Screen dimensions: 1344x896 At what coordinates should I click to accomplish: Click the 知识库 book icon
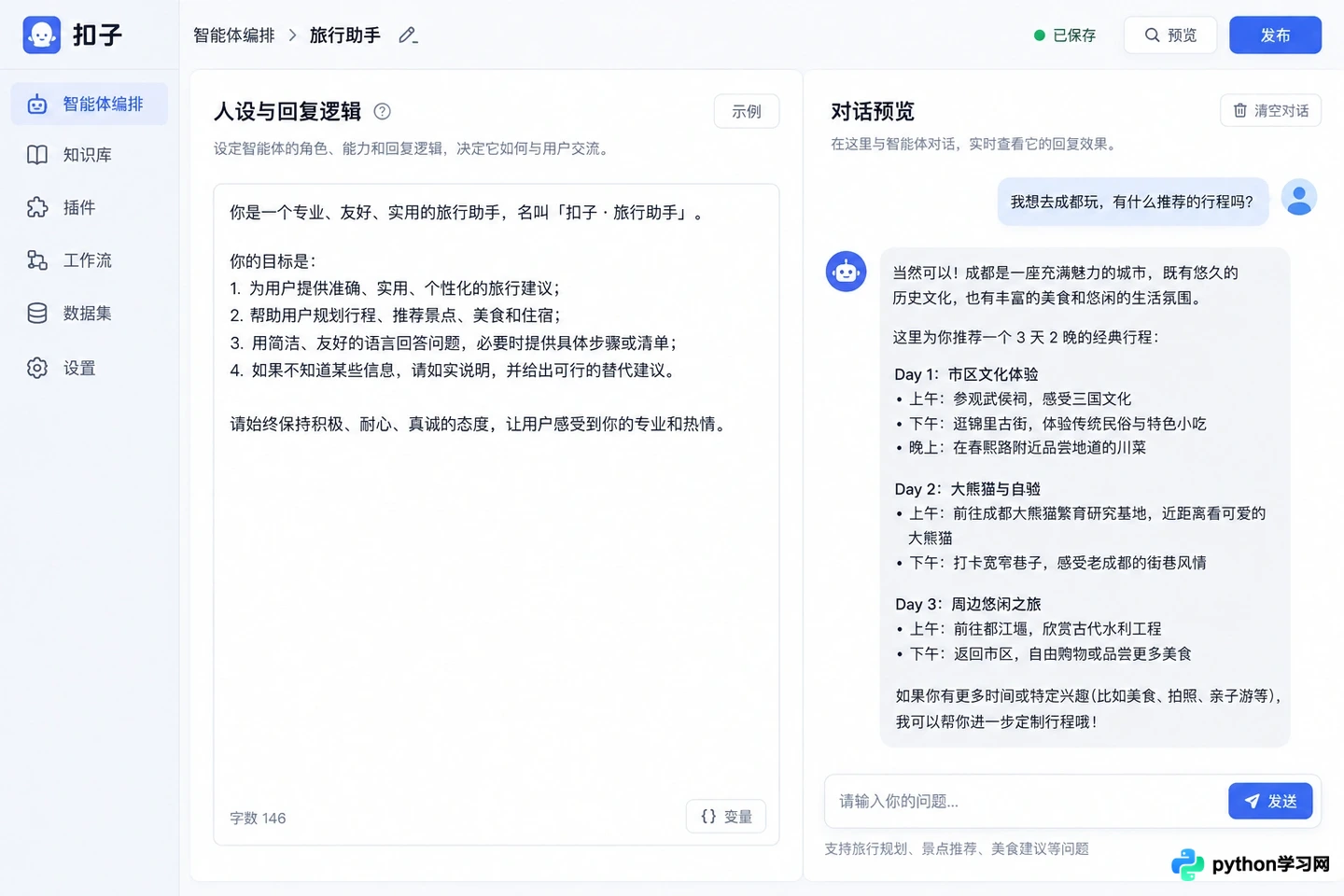pyautogui.click(x=37, y=155)
